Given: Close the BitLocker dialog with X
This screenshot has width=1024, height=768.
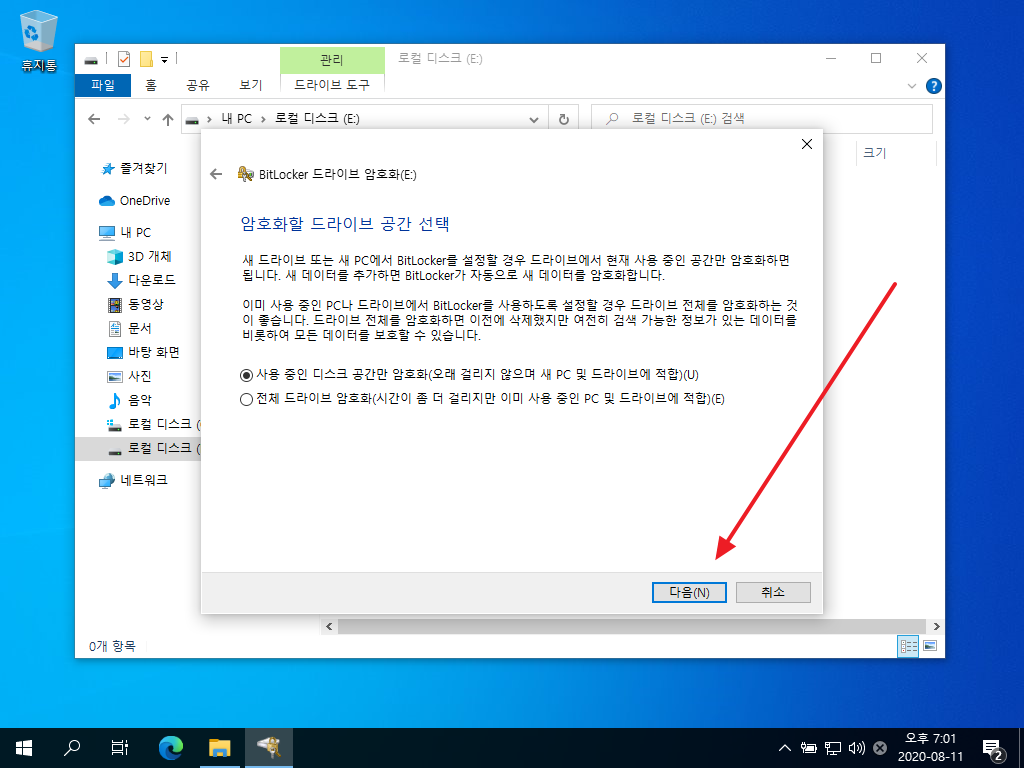Looking at the screenshot, I should click(x=807, y=144).
